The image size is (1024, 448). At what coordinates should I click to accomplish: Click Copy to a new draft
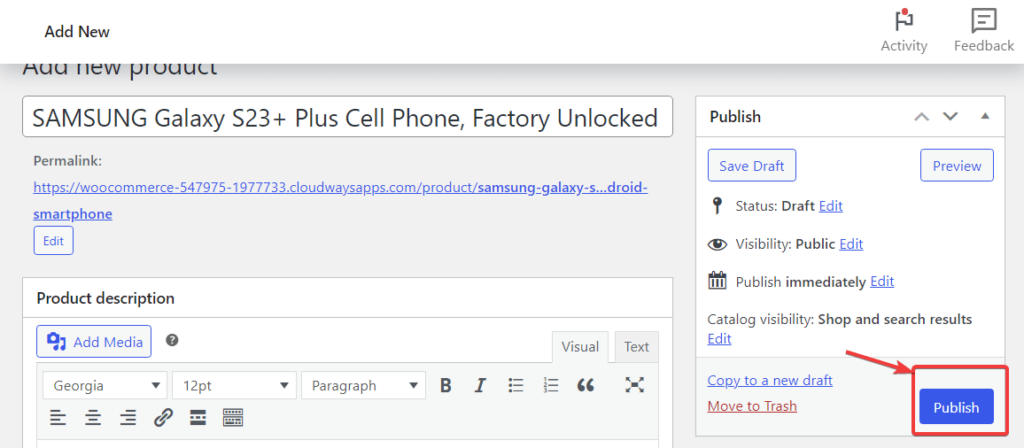(770, 380)
